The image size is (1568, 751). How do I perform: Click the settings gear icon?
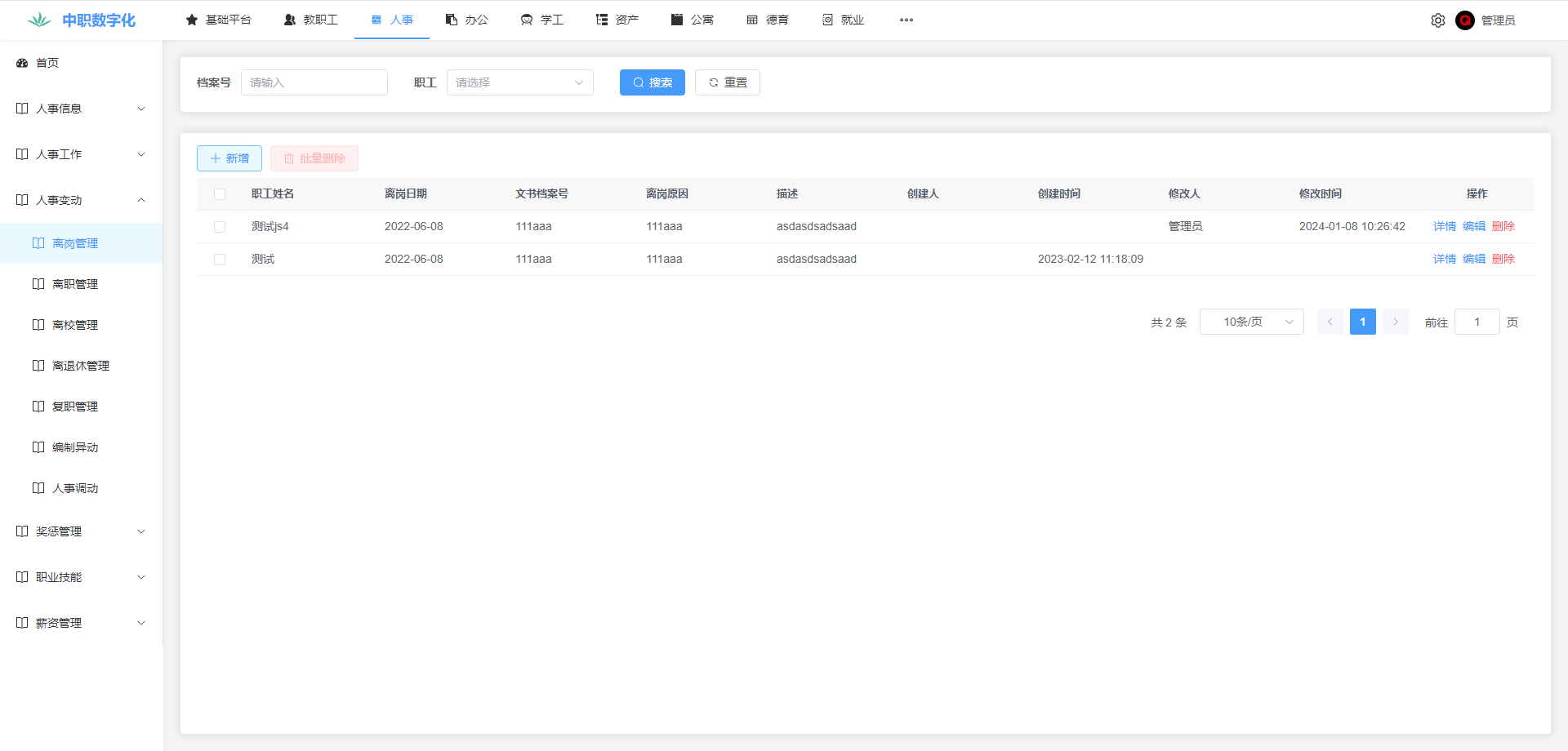coord(1437,20)
